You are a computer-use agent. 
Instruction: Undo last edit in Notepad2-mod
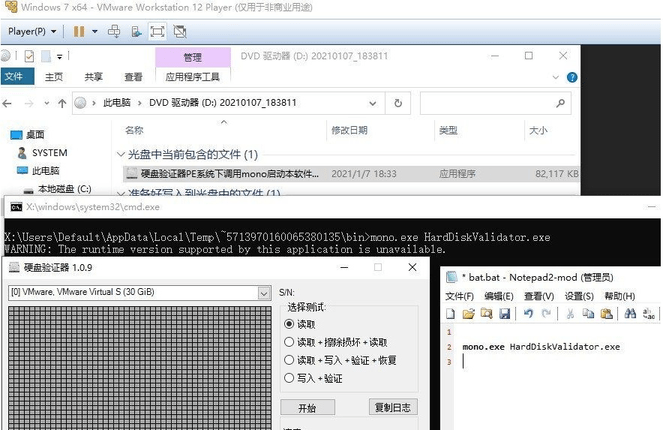pos(528,314)
